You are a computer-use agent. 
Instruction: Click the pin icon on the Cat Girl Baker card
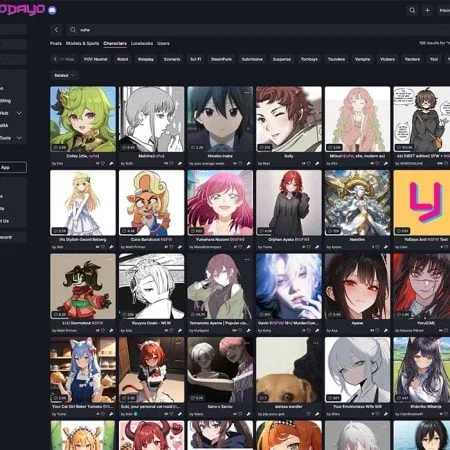point(111,414)
